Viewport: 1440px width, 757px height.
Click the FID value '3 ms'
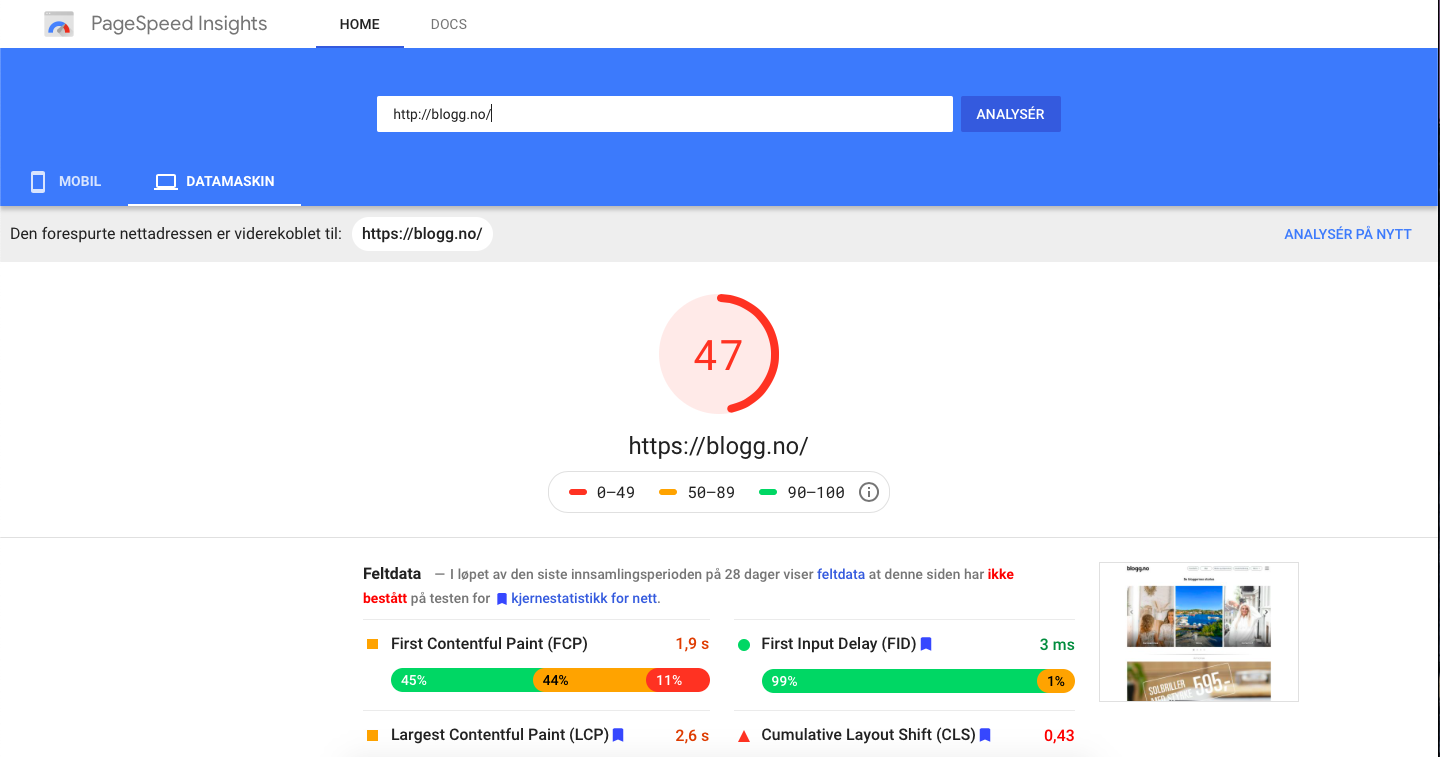click(1056, 645)
